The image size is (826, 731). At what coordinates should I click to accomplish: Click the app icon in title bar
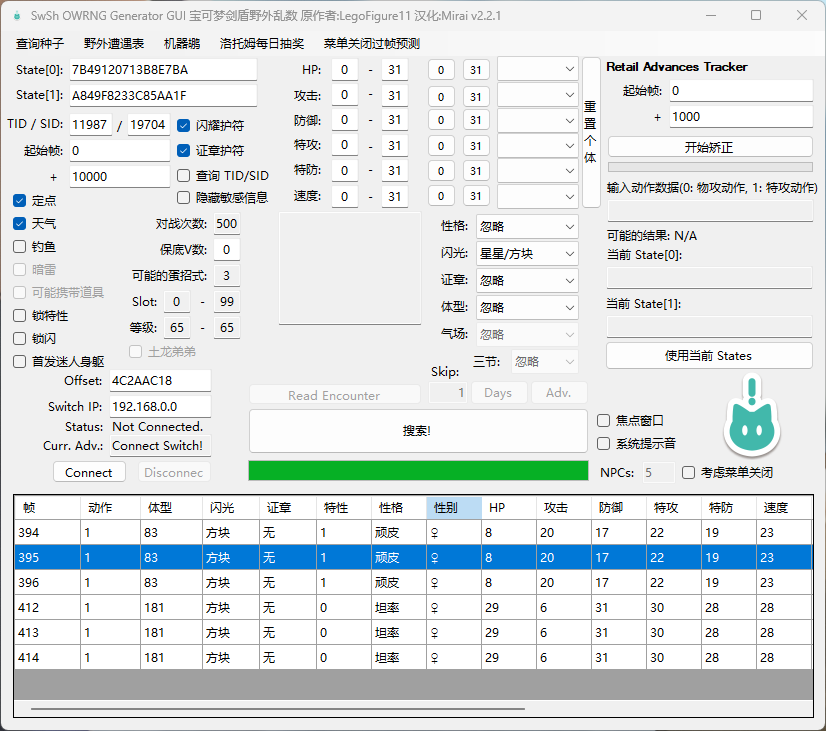pyautogui.click(x=16, y=16)
